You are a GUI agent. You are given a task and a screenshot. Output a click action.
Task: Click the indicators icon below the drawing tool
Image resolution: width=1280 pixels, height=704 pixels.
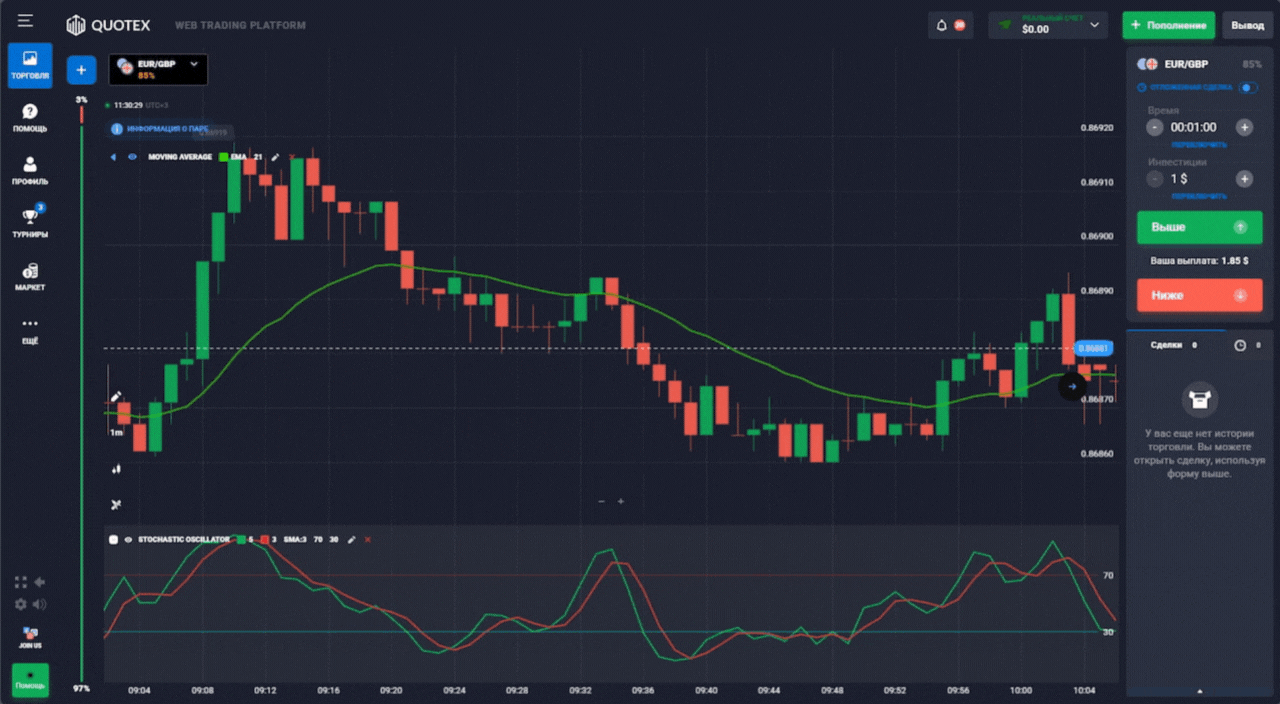click(x=116, y=468)
